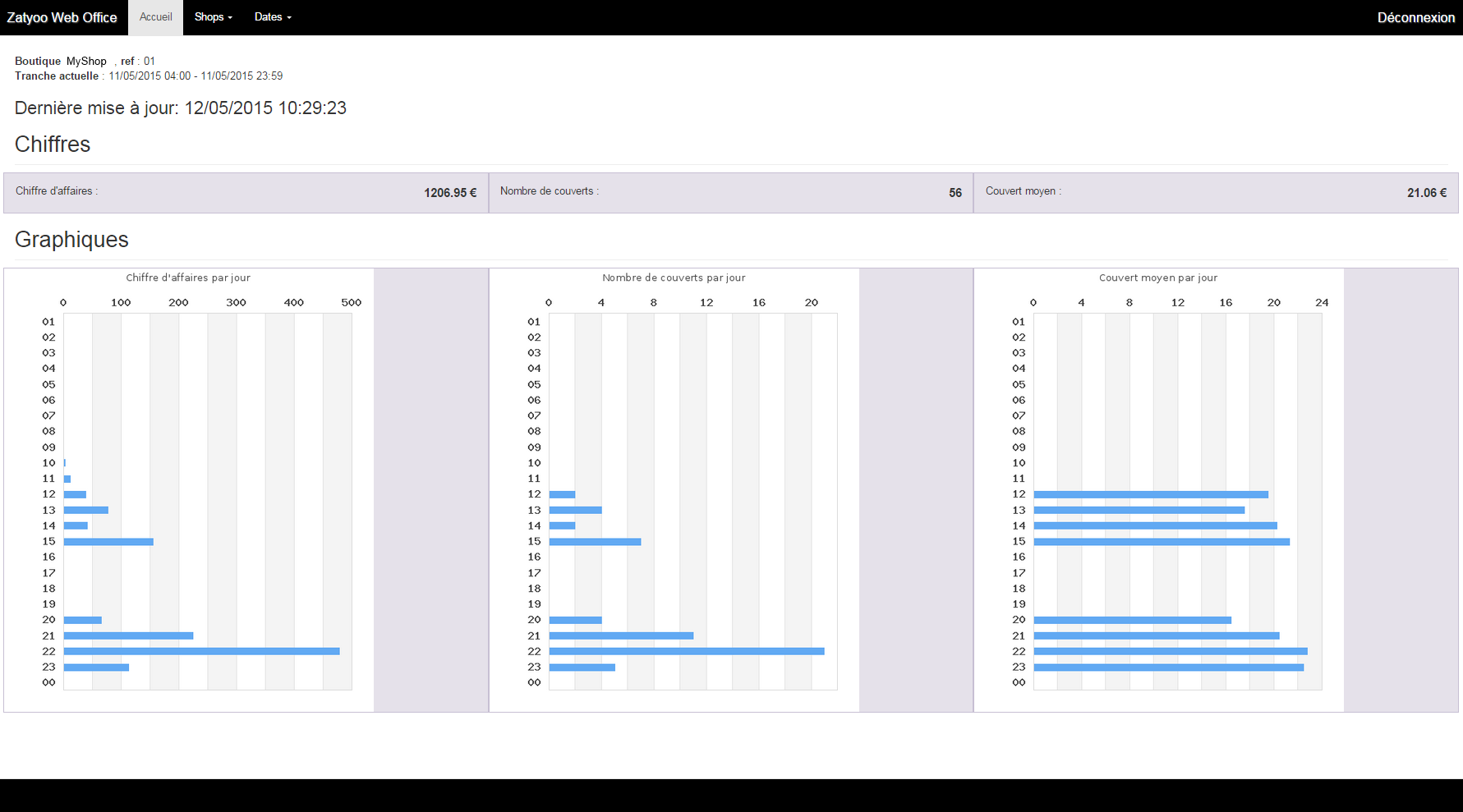Click hour 15 bar in couverts chart
This screenshot has height=812, width=1463.
coord(595,542)
